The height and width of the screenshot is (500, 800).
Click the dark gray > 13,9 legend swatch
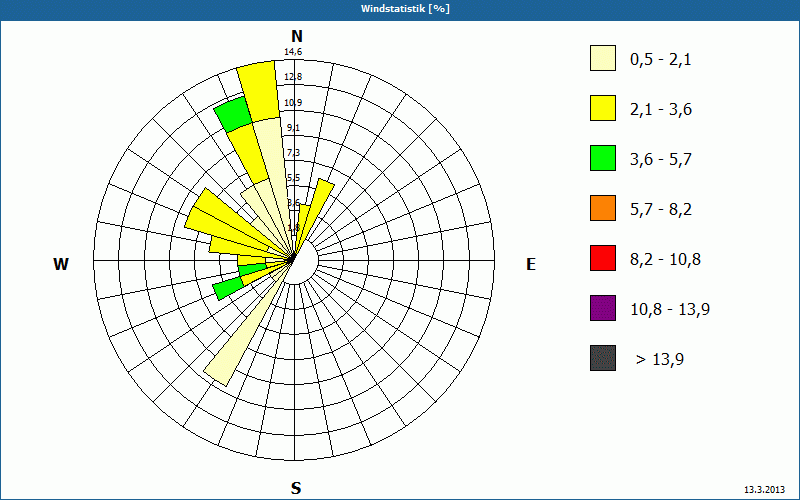603,358
